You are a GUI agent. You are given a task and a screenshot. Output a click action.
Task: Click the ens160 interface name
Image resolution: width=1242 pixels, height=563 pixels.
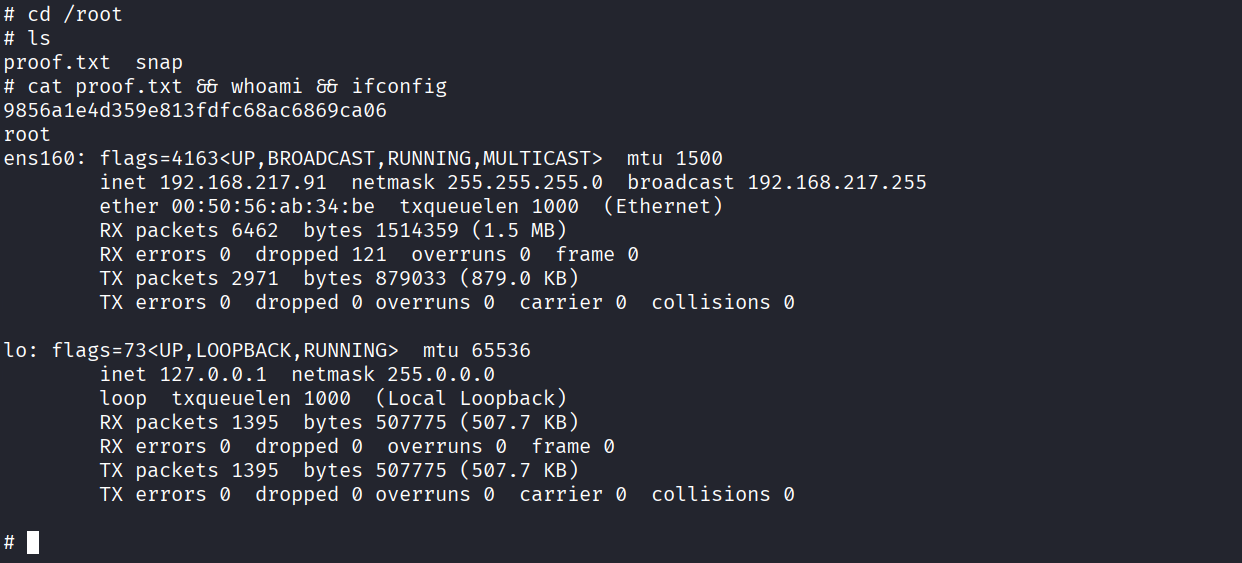[x=39, y=159]
